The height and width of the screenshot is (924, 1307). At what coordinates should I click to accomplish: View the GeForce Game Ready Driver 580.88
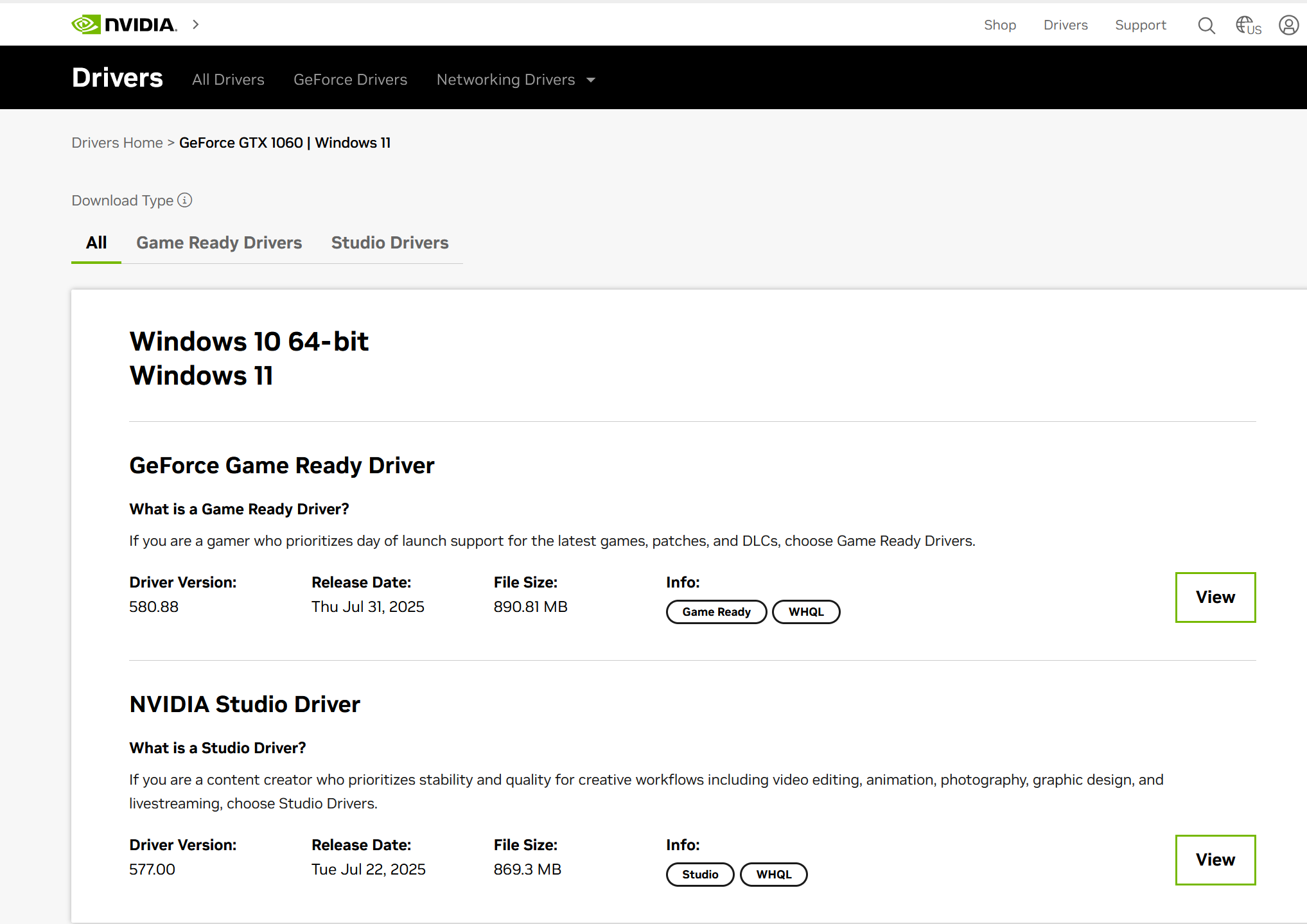click(x=1215, y=597)
